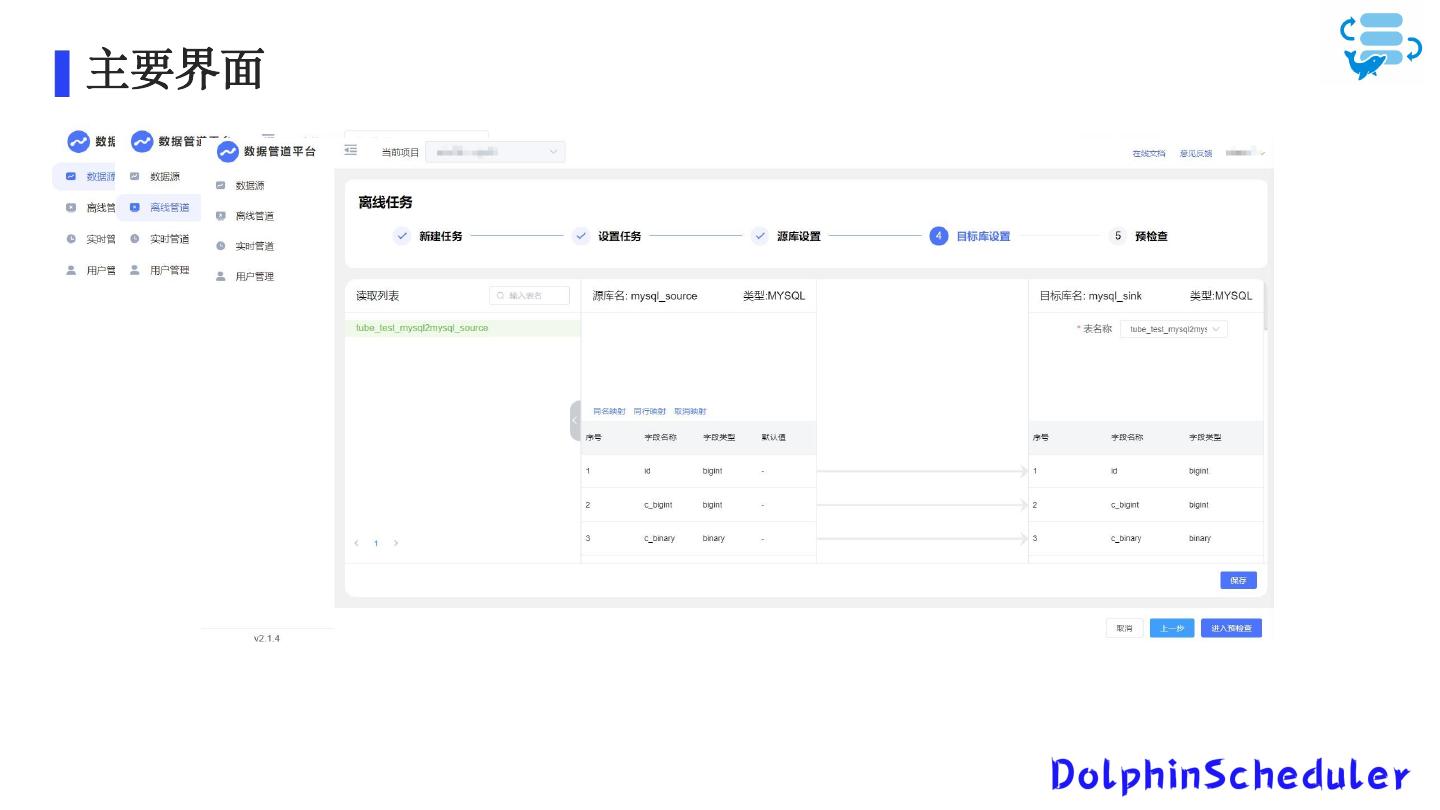
Task: Click the 同行映射 link
Action: (650, 411)
